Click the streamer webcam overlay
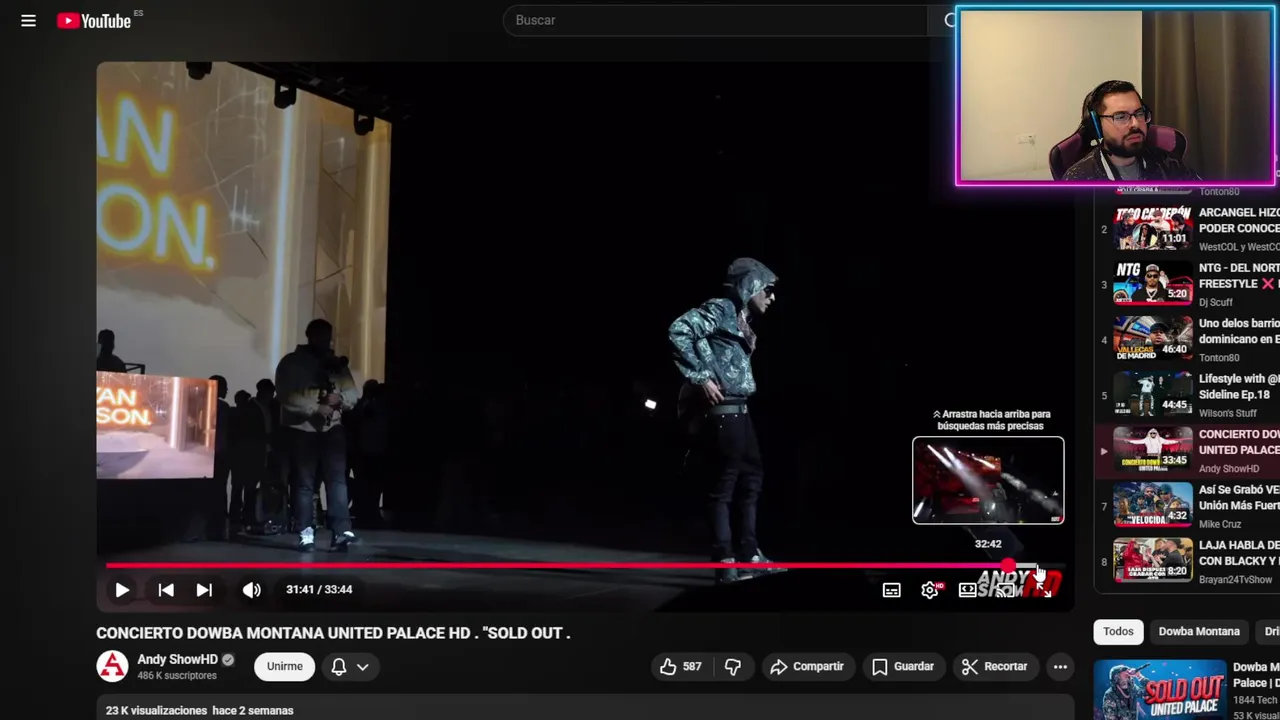Screen dimensions: 1280x720 [1116, 96]
